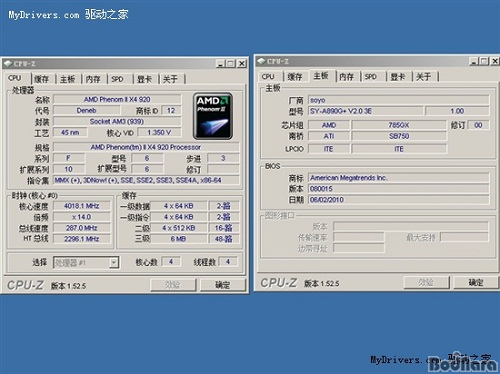This screenshot has width=500, height=374.
Task: Click 确定 button in left CPU-Z window
Action: coord(222,285)
